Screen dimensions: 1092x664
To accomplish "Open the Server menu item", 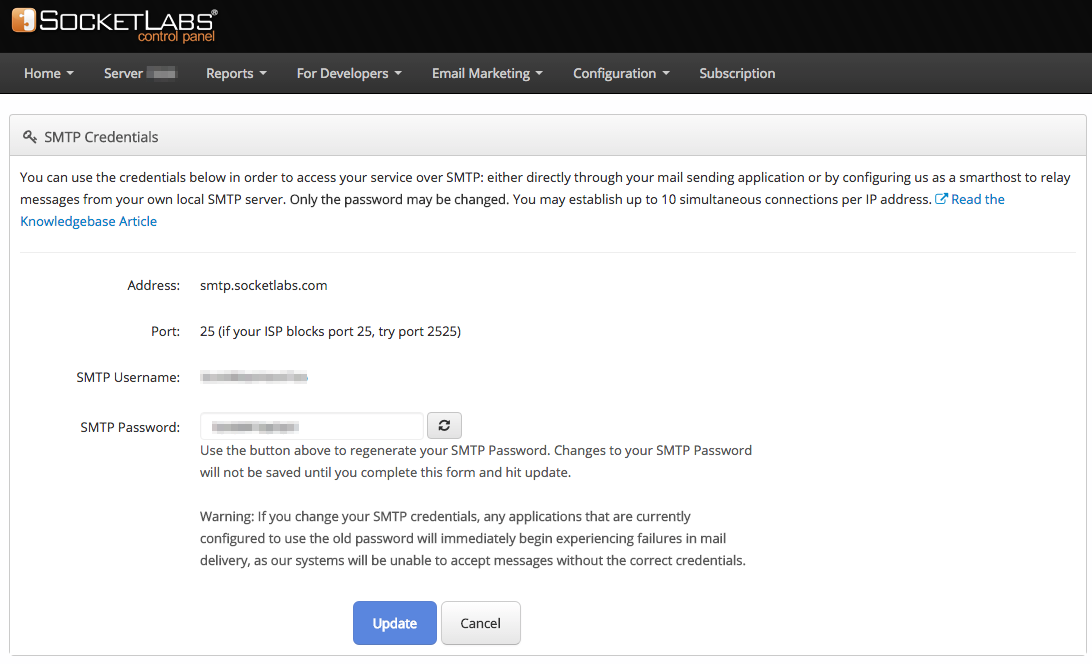I will coord(140,73).
